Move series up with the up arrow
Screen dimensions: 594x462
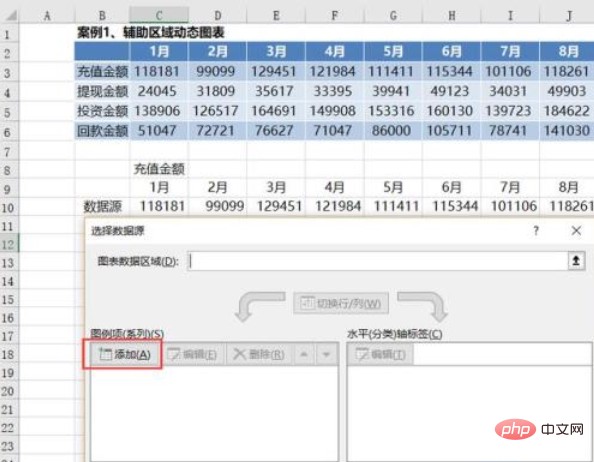(304, 354)
